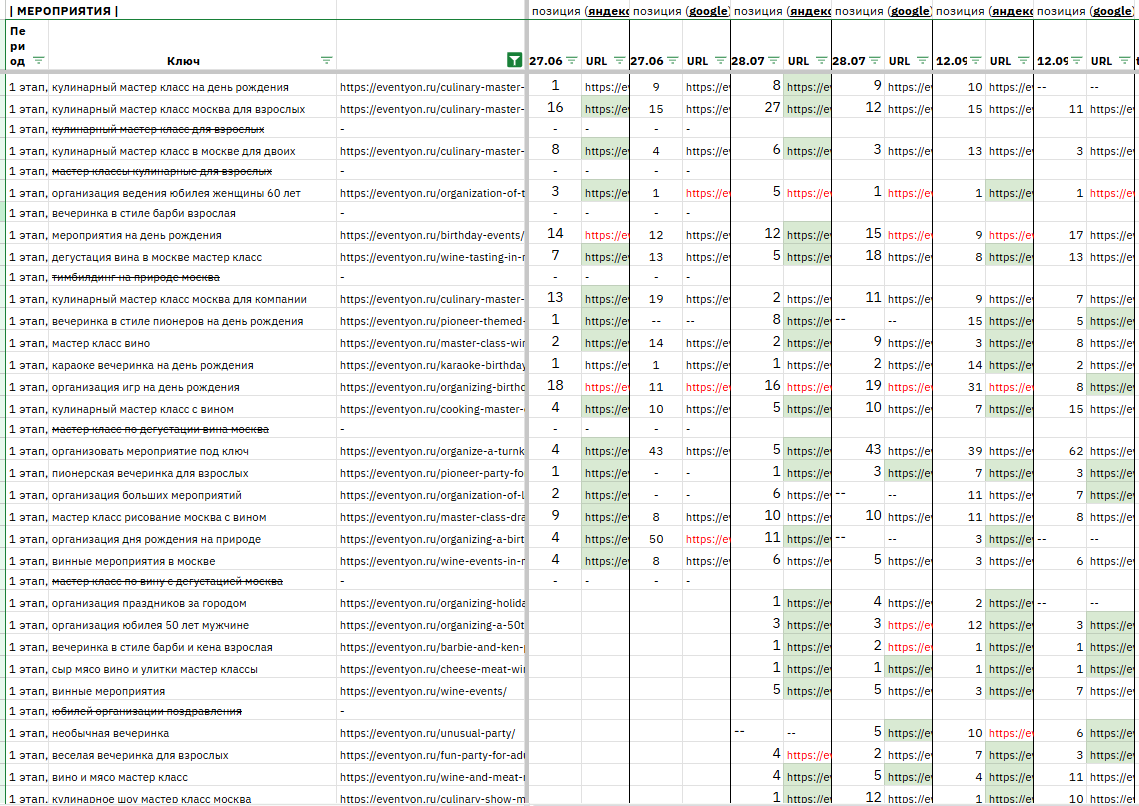Open filter on 27.06 Google position column
This screenshot has height=806, width=1139.
point(672,61)
